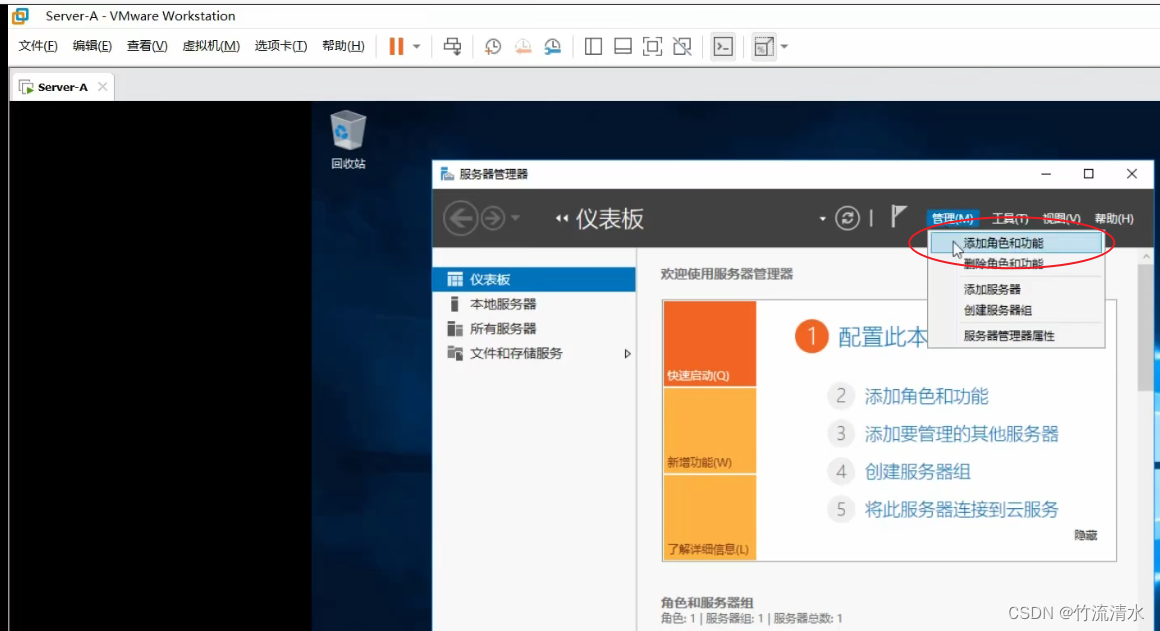This screenshot has height=631, width=1160.
Task: Click the Unity mode icon
Action: pyautogui.click(x=682, y=47)
